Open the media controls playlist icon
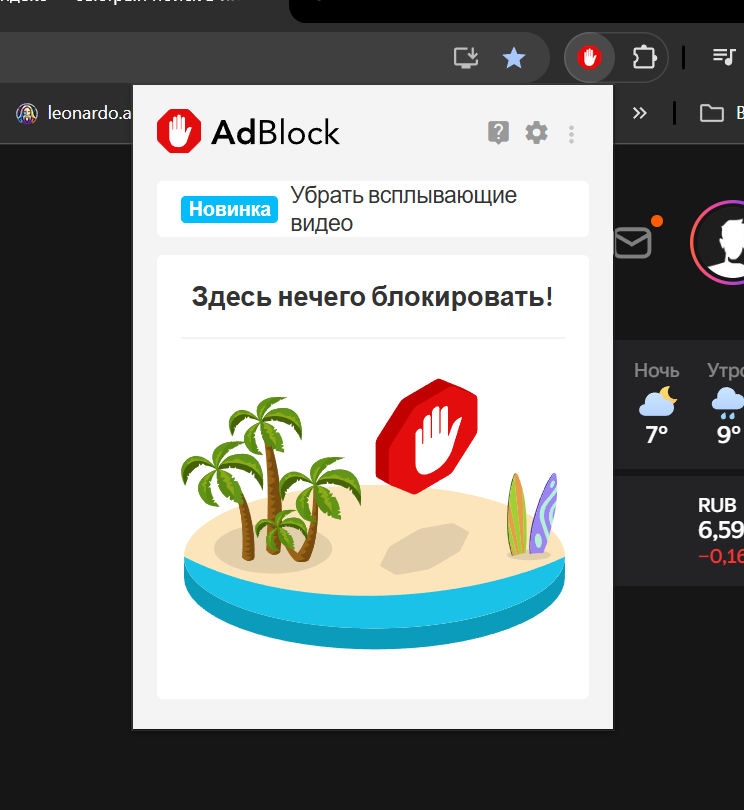 (723, 56)
